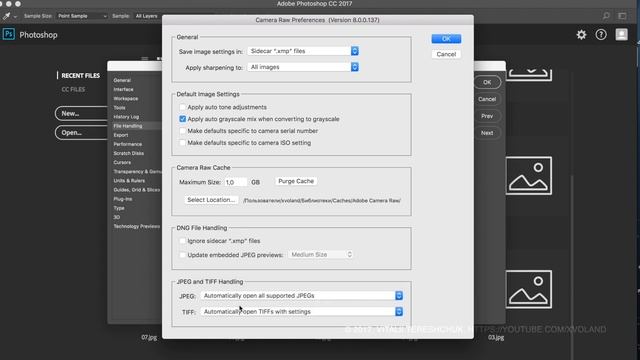This screenshot has width=640, height=360.
Task: Select Interface in Preferences sidebar
Action: tap(123, 89)
